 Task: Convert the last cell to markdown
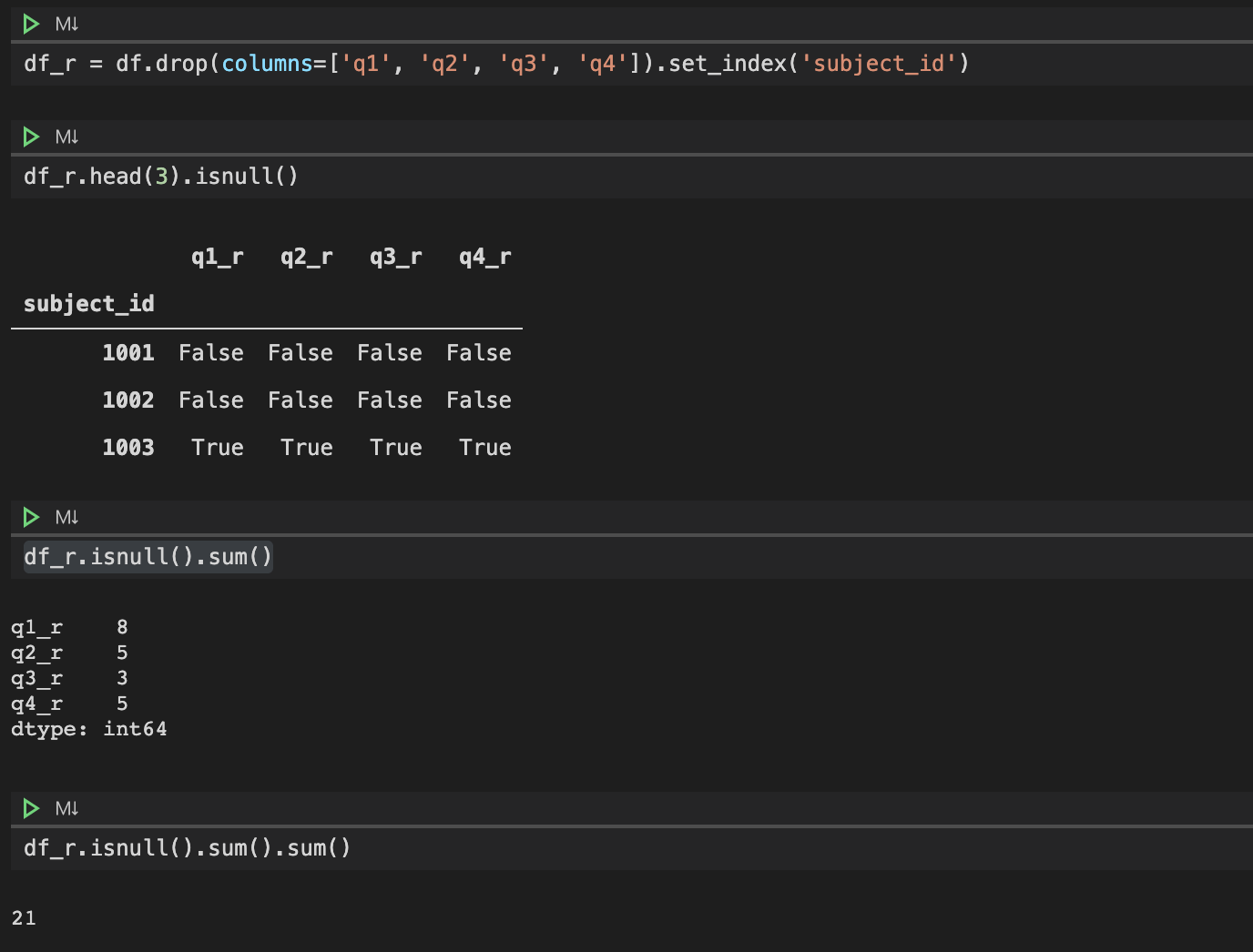(x=65, y=808)
